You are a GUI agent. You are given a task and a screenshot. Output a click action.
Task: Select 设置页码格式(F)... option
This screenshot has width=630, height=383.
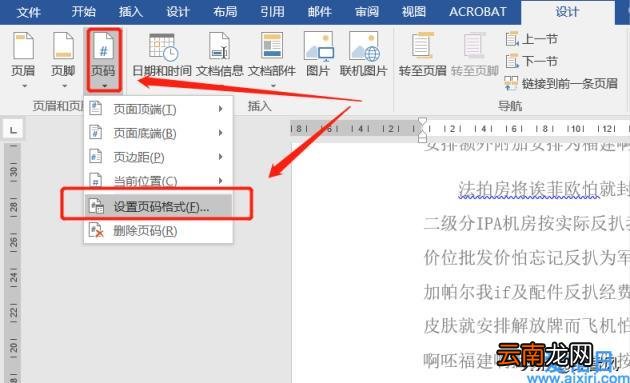pyautogui.click(x=158, y=207)
